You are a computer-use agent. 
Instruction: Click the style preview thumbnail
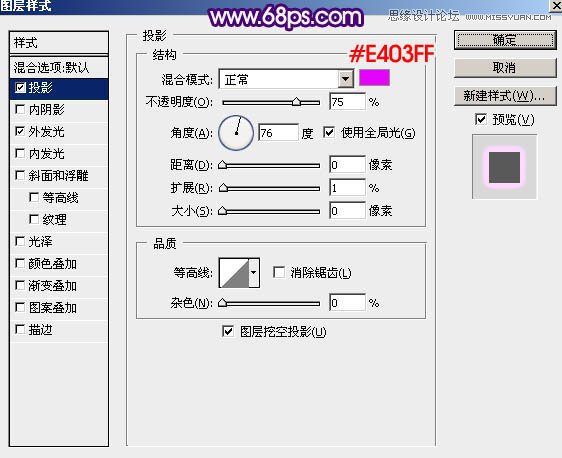[505, 167]
